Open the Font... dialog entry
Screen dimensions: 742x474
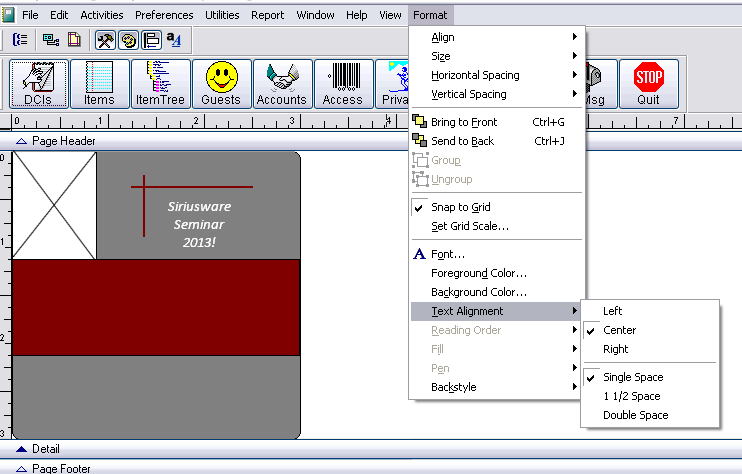(495, 254)
